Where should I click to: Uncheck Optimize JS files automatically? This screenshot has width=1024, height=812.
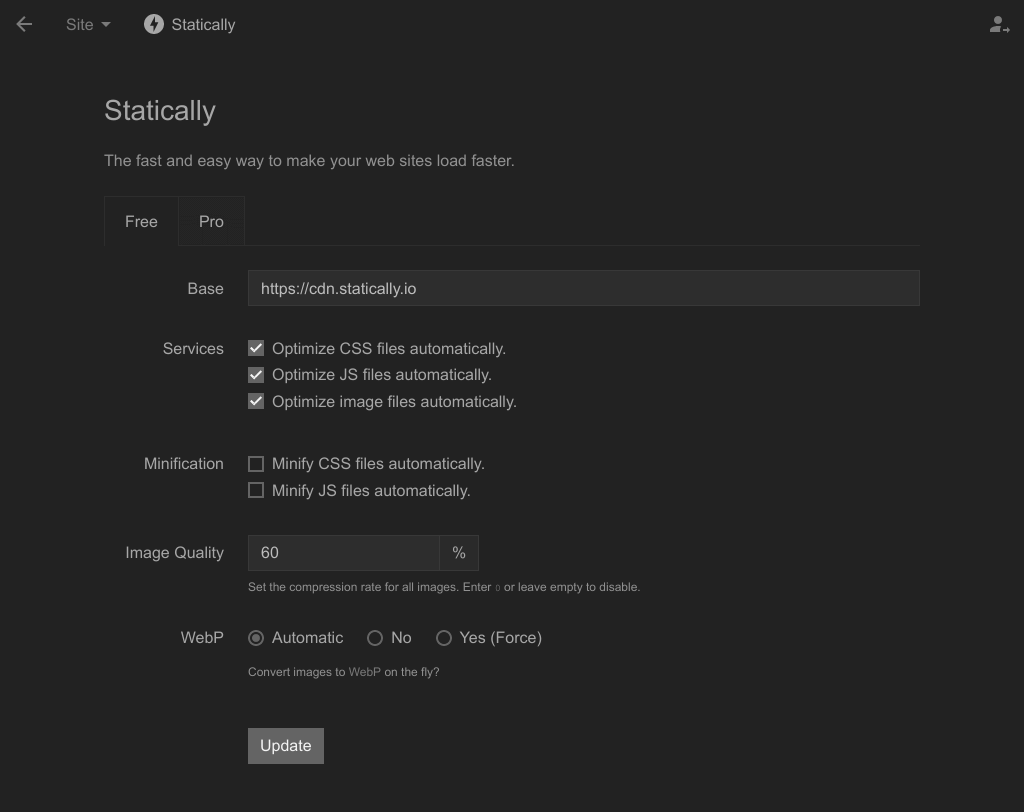point(256,375)
